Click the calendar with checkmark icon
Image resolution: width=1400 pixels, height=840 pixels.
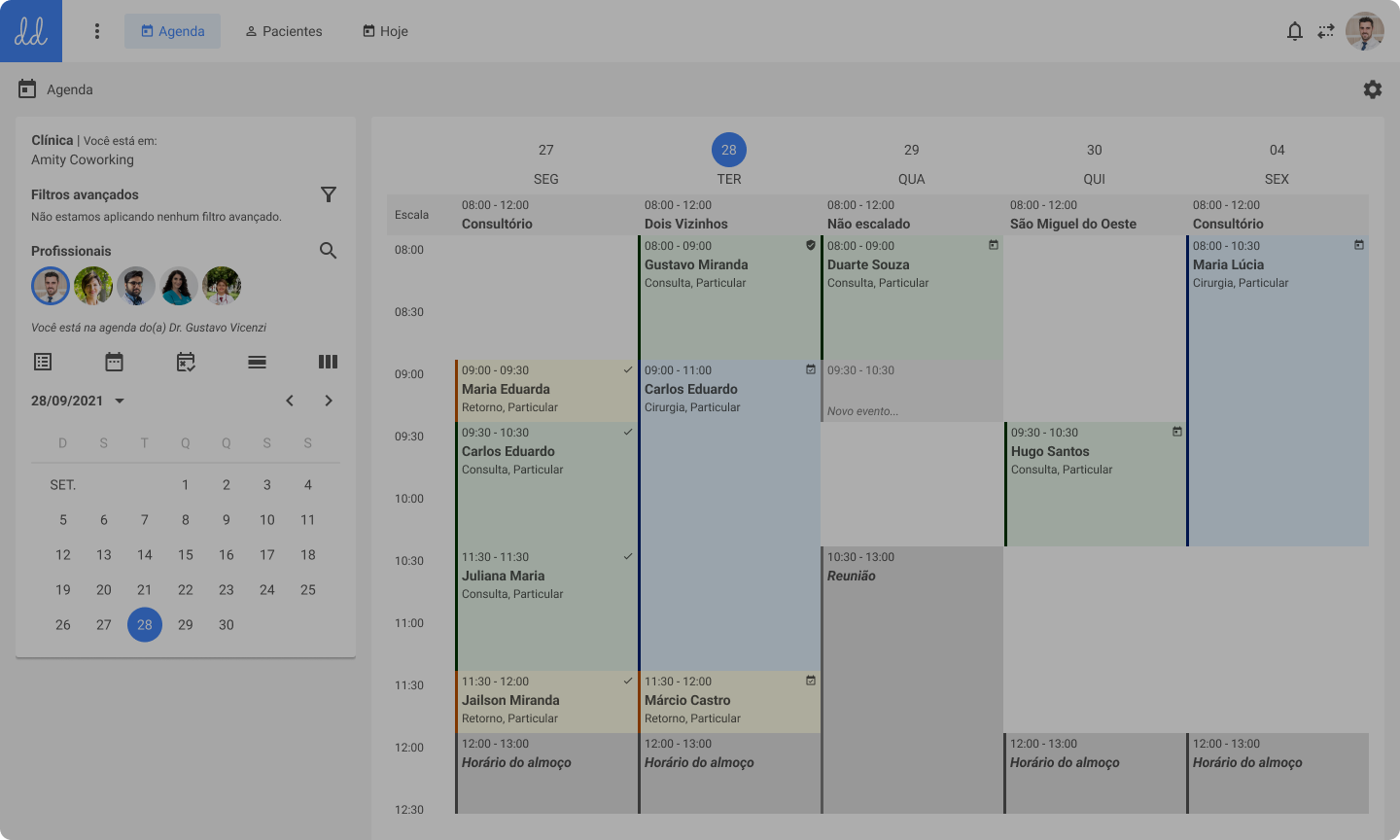[185, 361]
